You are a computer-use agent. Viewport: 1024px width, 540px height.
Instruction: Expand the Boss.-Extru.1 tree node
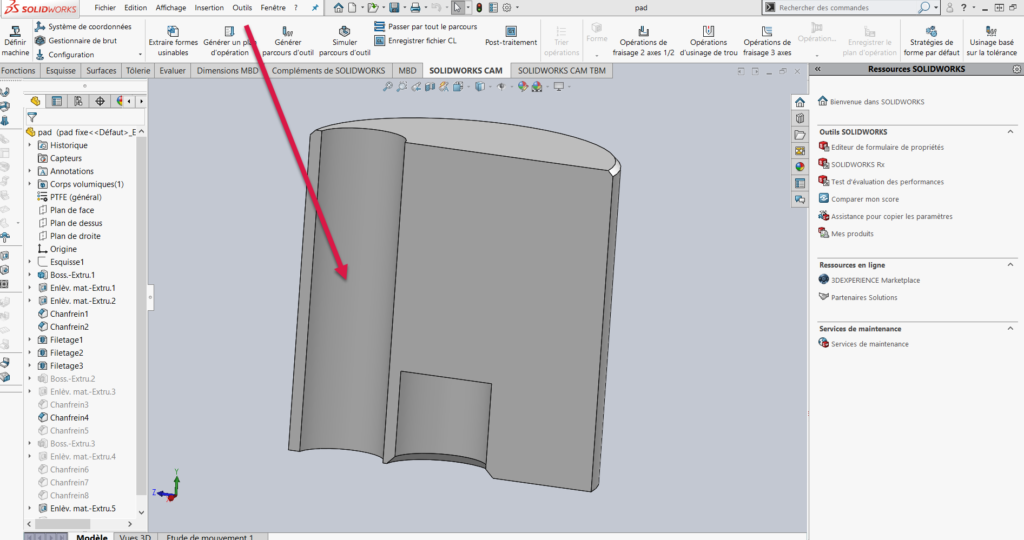pos(30,275)
